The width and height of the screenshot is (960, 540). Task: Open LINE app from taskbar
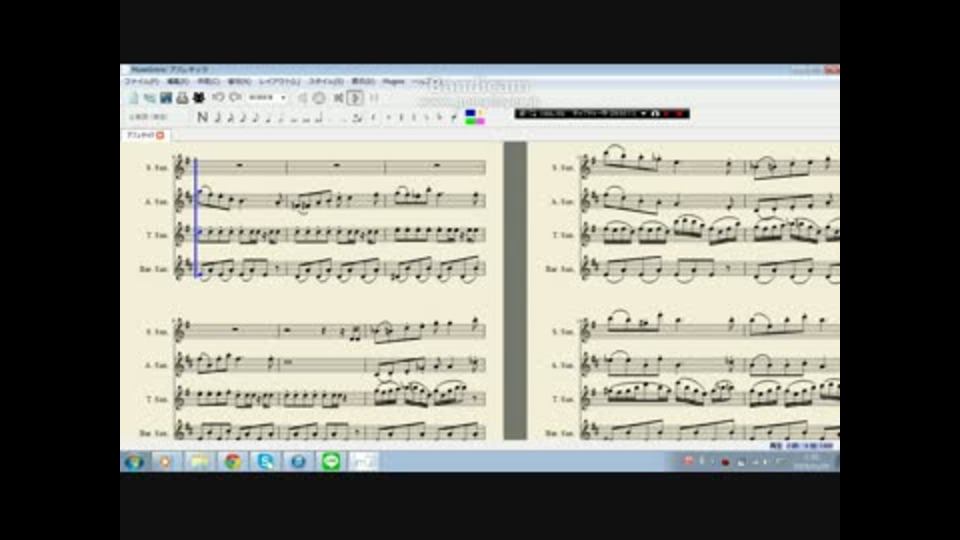331,462
